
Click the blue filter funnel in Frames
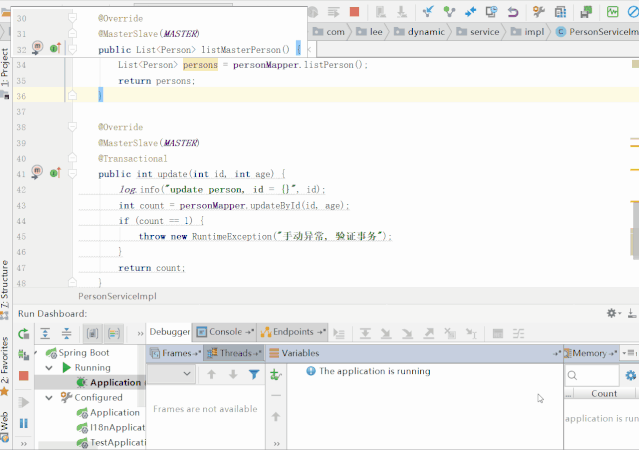[x=254, y=374]
